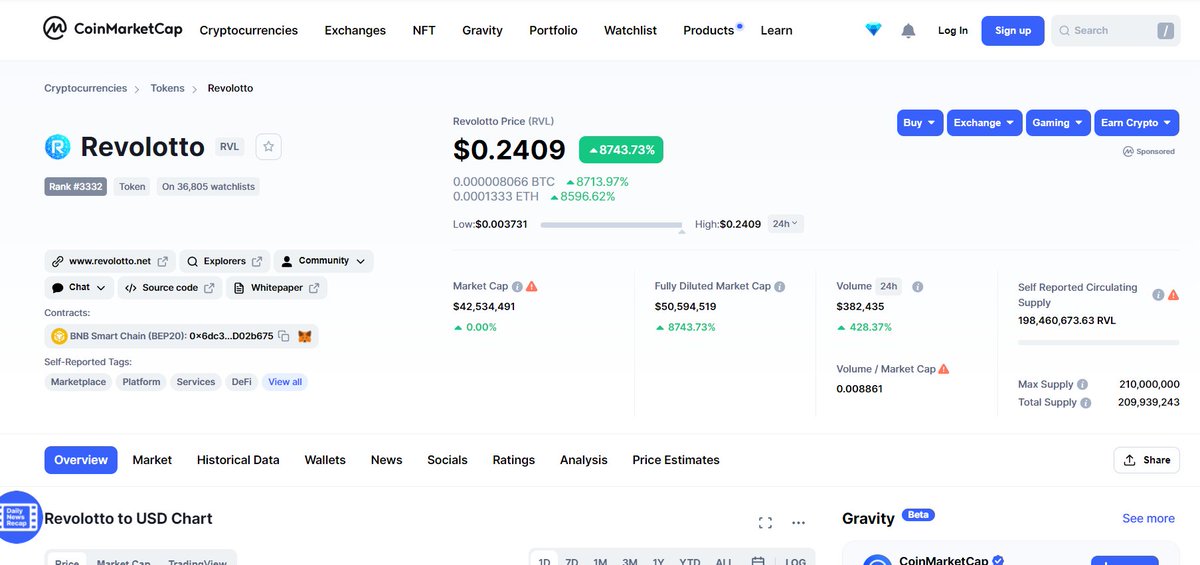
Task: Open the Exchange dropdown
Action: pyautogui.click(x=985, y=123)
